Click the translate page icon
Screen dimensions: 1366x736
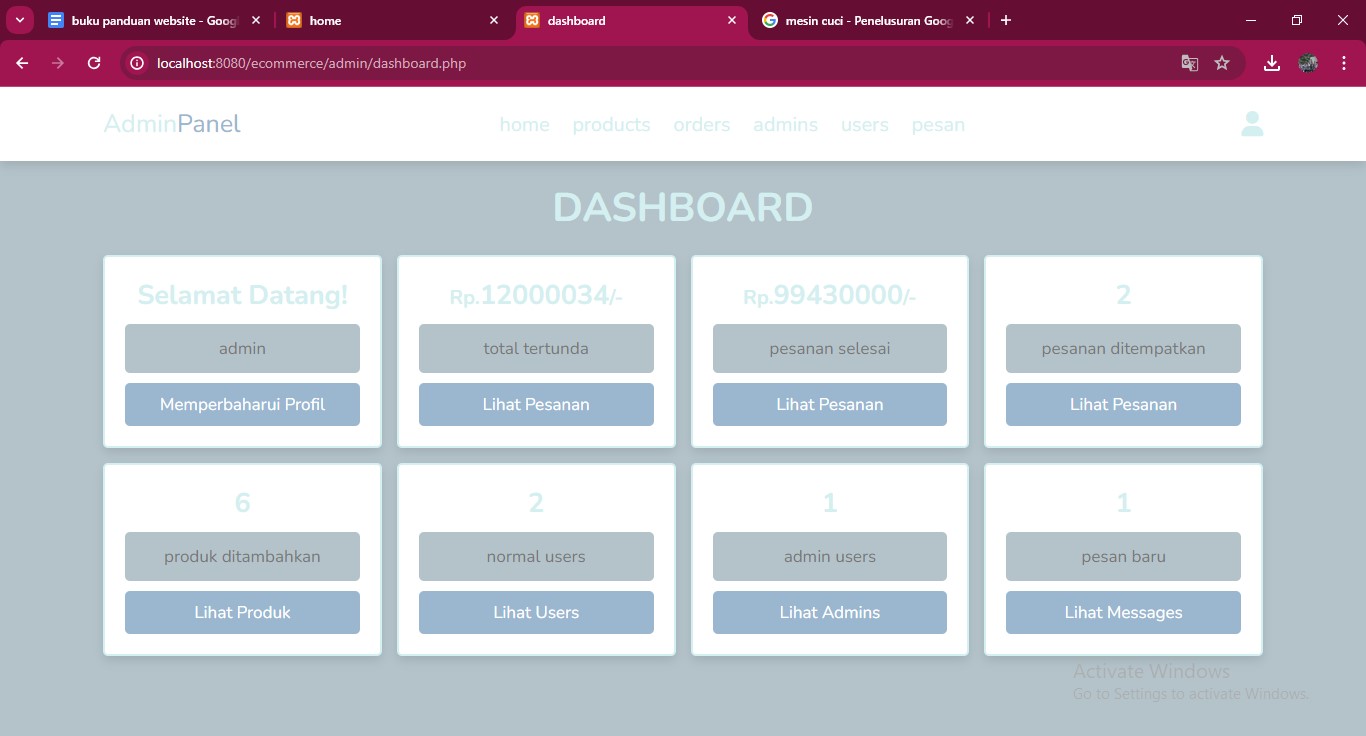point(1189,63)
